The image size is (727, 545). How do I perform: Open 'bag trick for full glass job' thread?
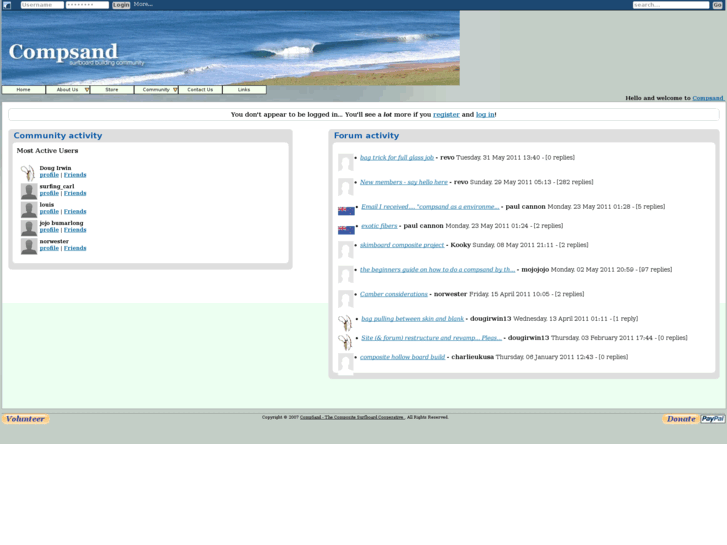pos(397,158)
